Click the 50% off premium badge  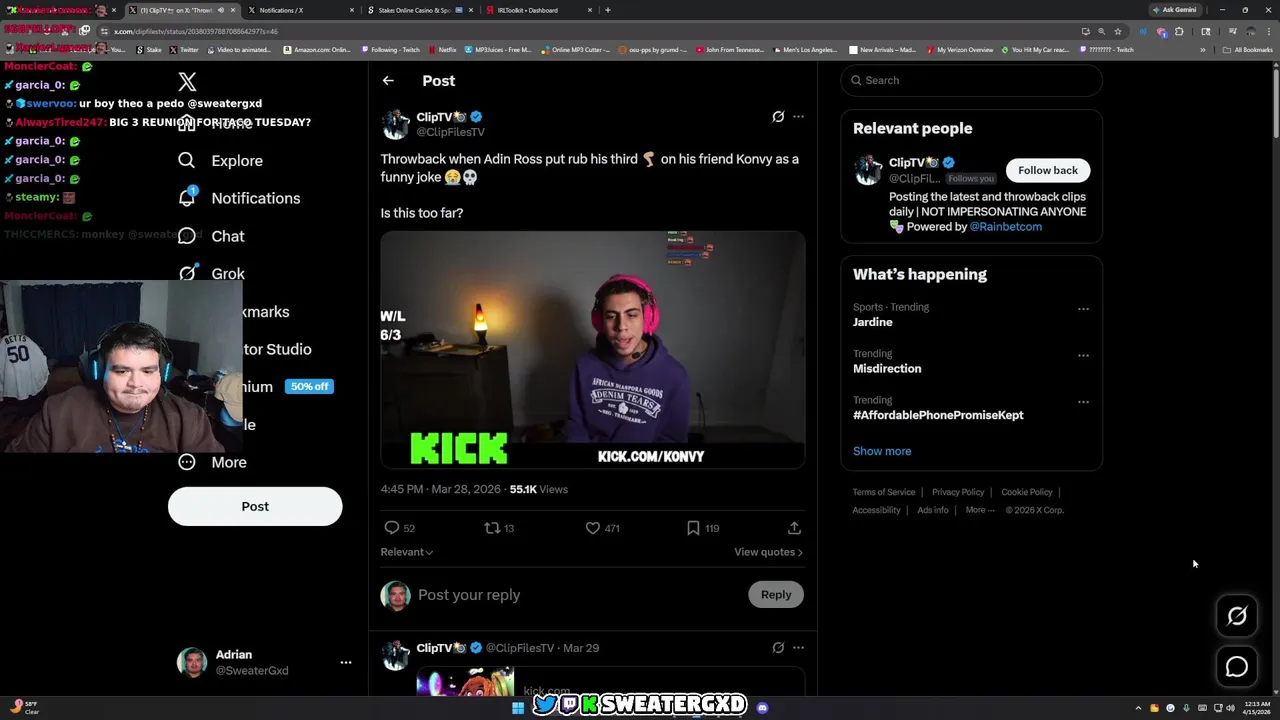[x=309, y=386]
